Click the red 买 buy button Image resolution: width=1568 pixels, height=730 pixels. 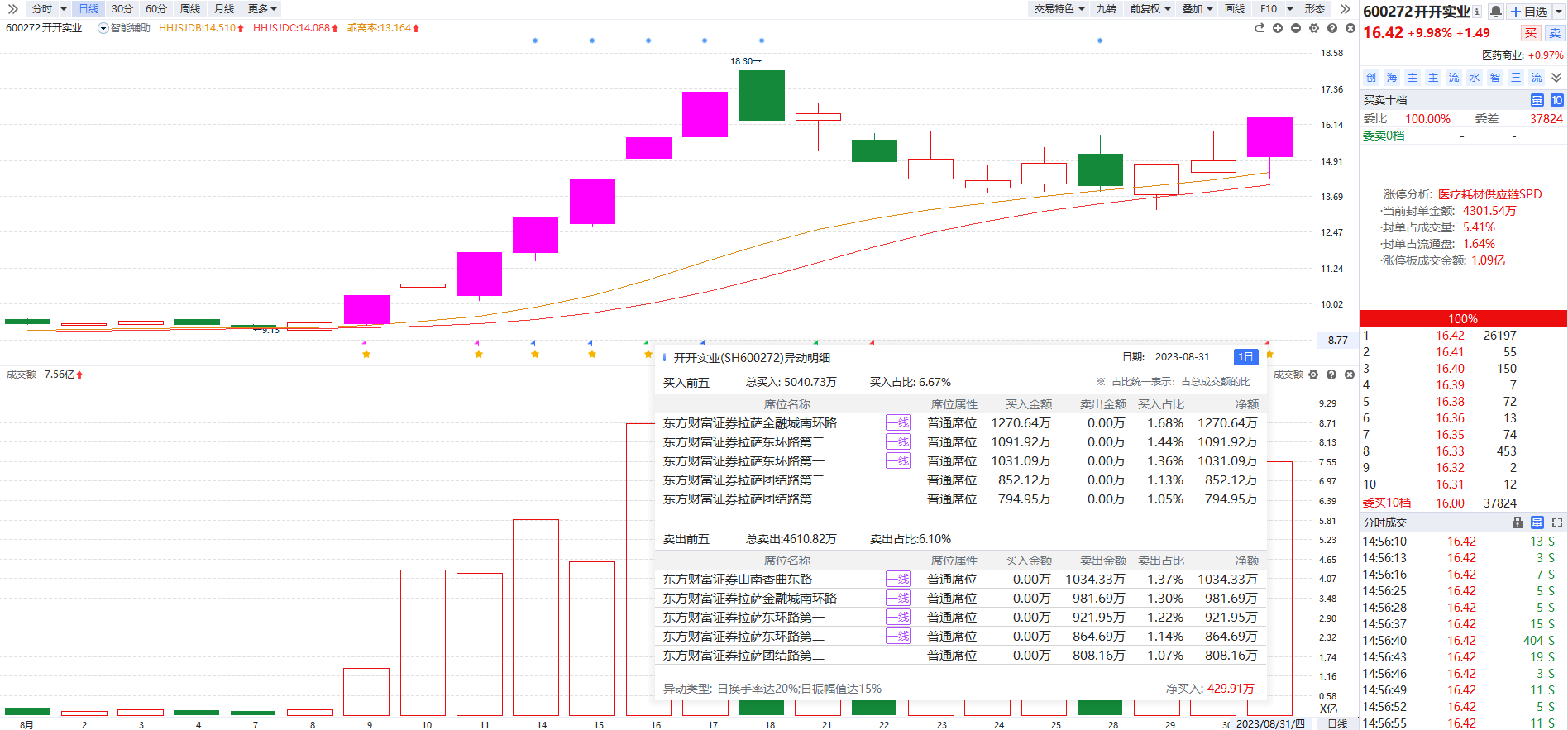1531,33
